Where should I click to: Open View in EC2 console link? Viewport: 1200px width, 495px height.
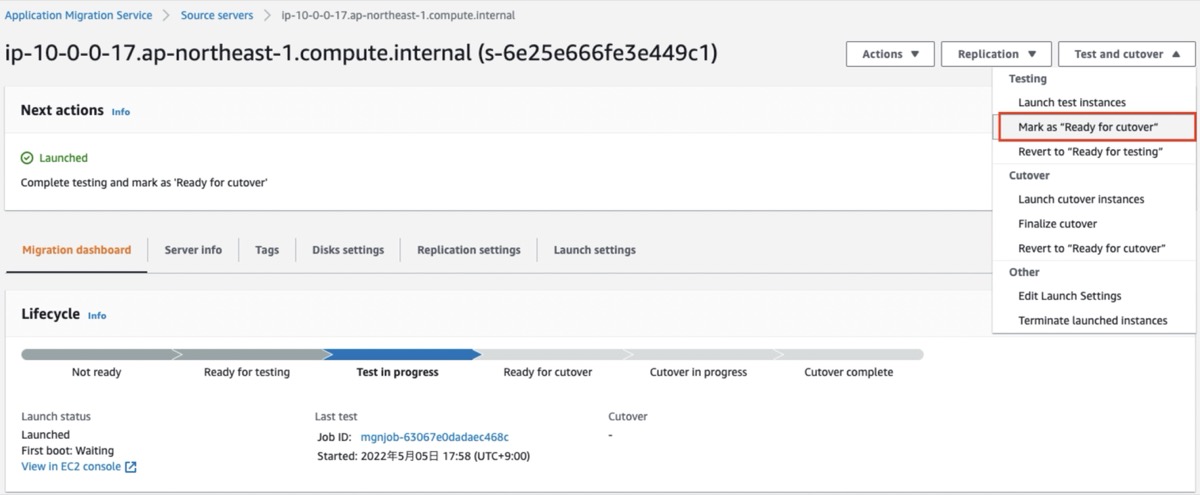[71, 467]
